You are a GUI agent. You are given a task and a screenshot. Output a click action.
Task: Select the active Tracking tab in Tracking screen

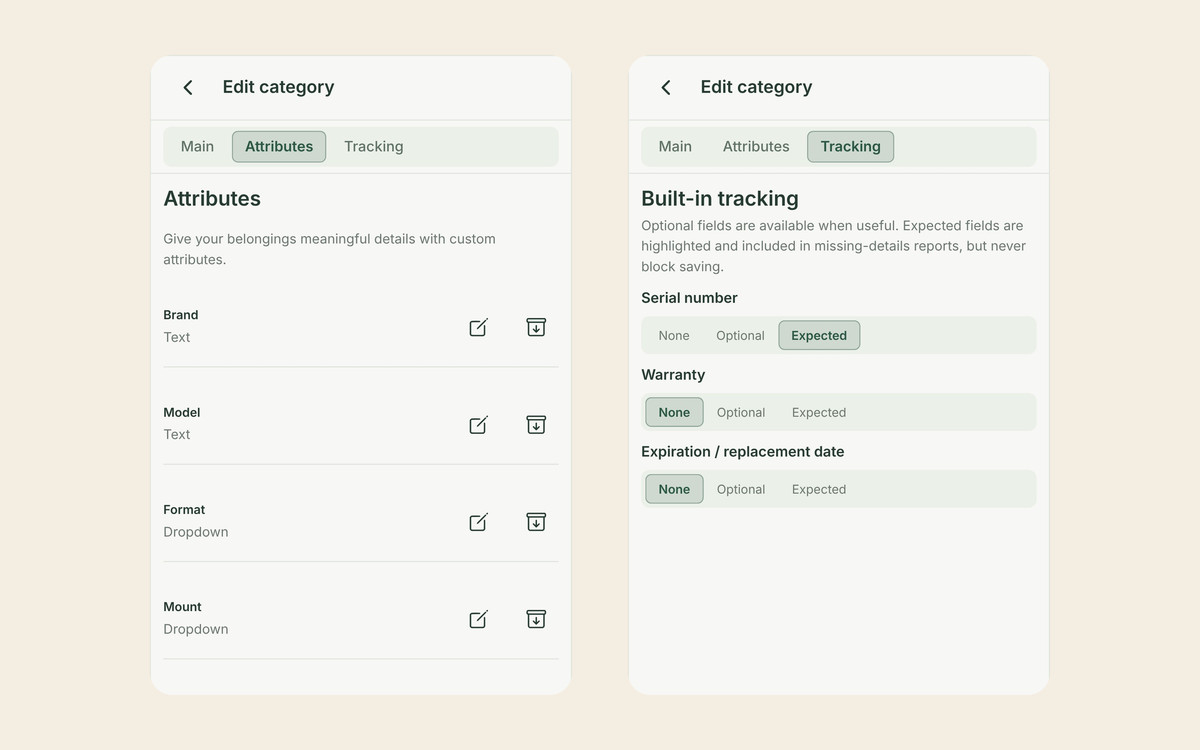pos(851,146)
